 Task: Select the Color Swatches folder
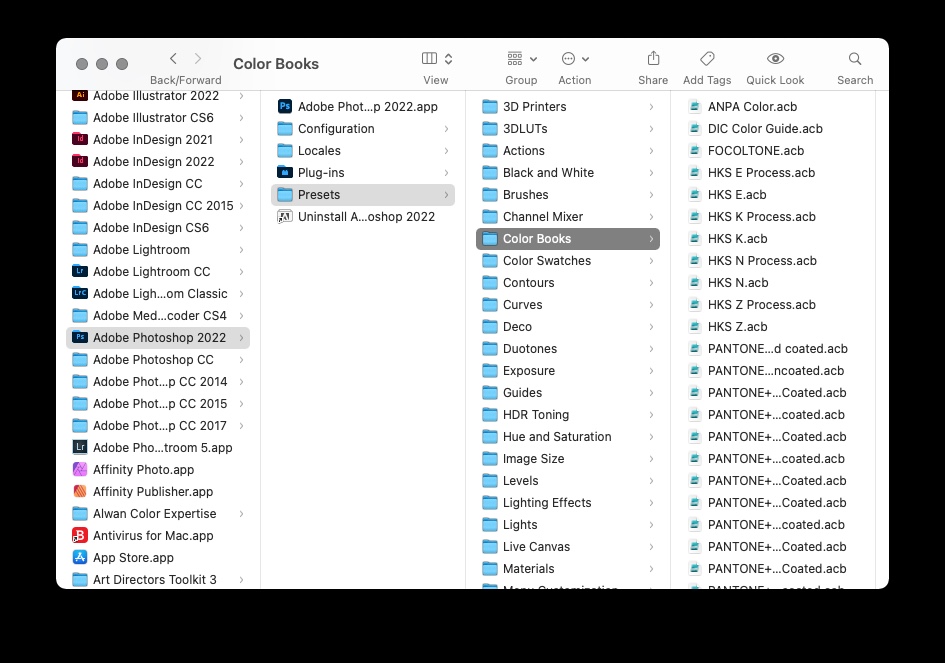coord(568,260)
